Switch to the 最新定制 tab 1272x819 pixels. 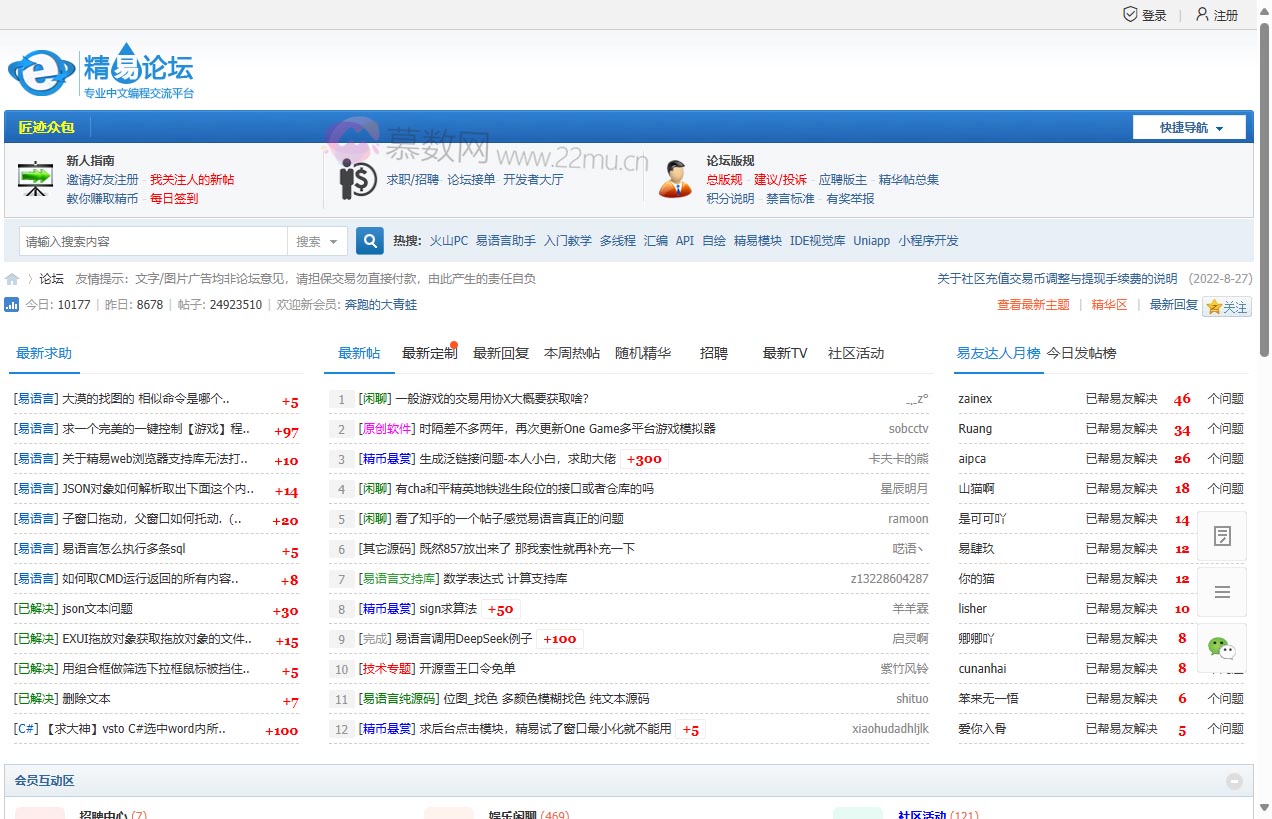[428, 352]
